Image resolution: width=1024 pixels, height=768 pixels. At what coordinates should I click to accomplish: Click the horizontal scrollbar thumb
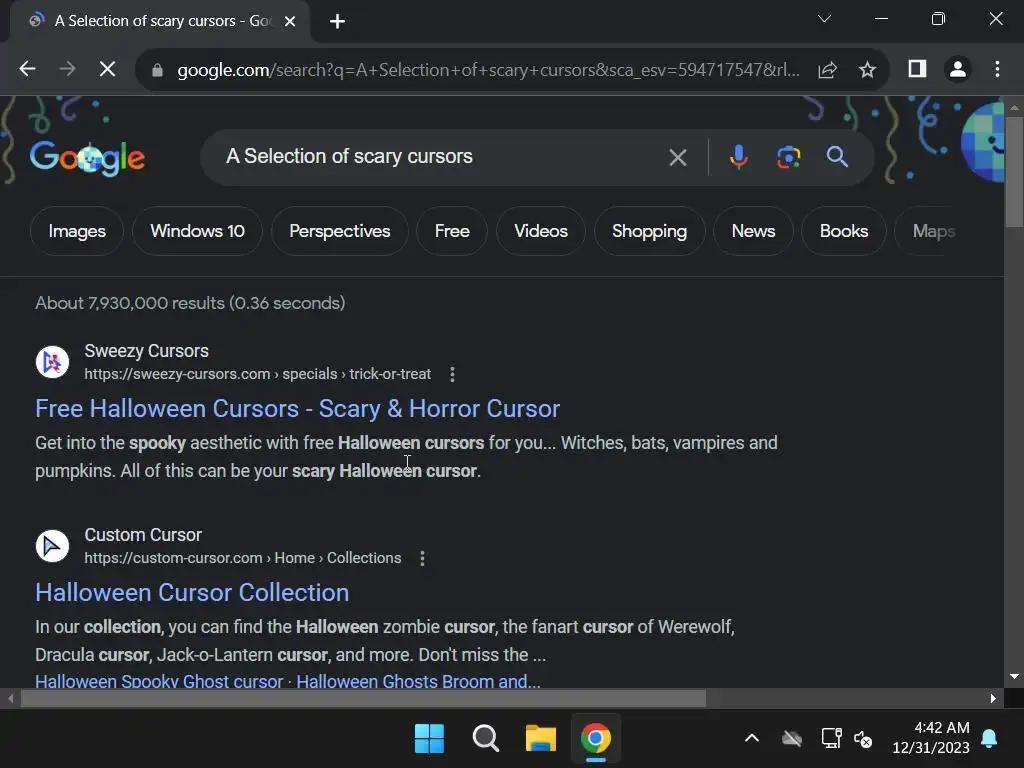click(x=363, y=698)
